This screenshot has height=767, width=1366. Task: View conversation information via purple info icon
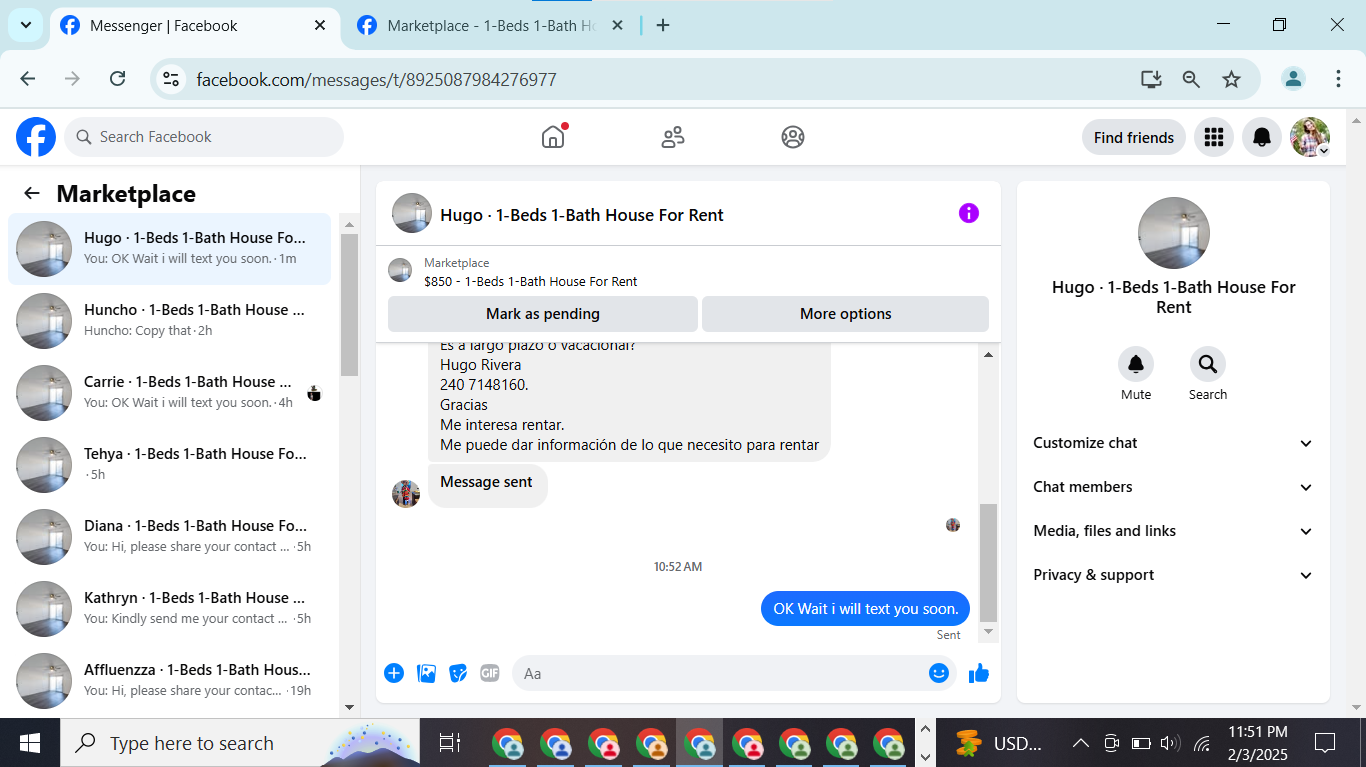(x=969, y=213)
